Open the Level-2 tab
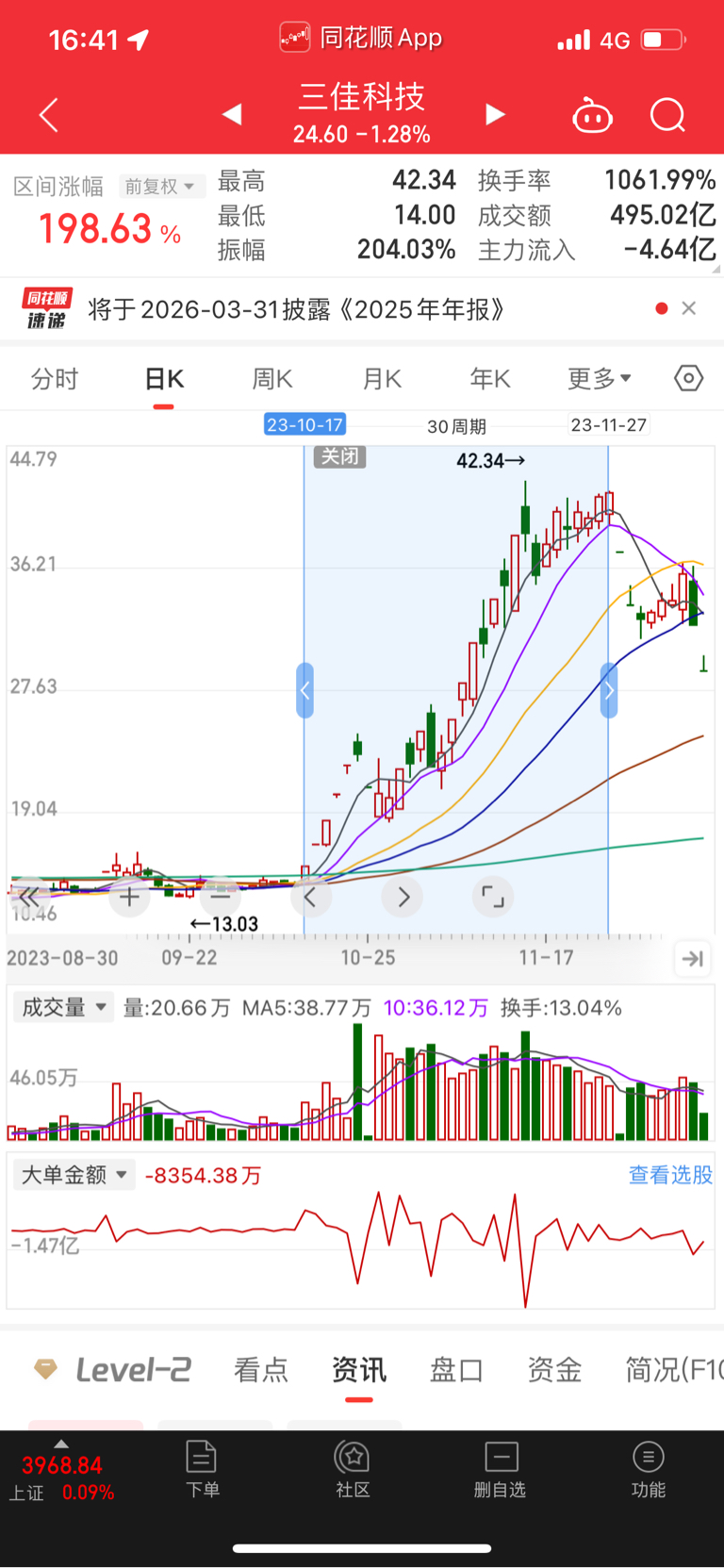 pyautogui.click(x=113, y=1369)
